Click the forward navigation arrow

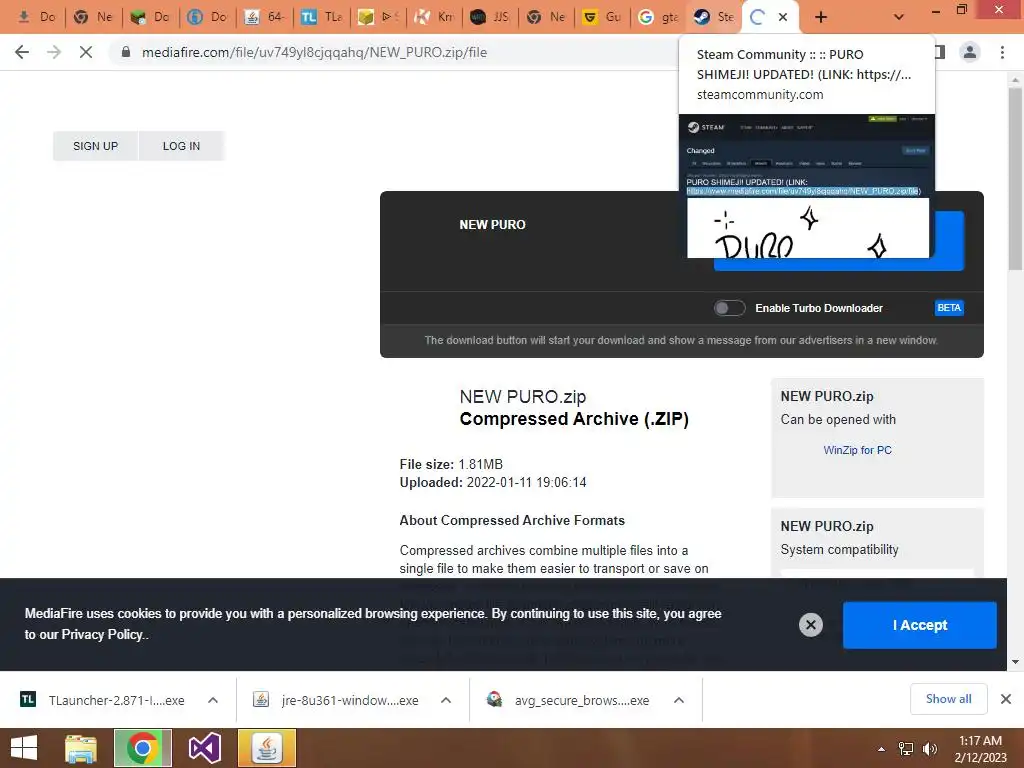(x=54, y=52)
